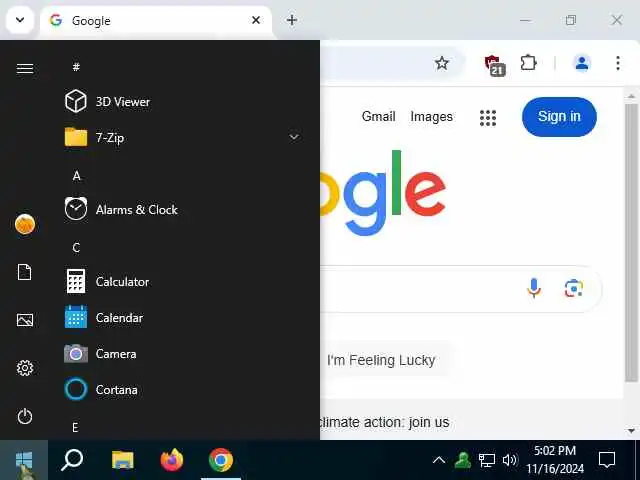Show hidden system tray icons
Screen dimensions: 640x480
[439, 460]
